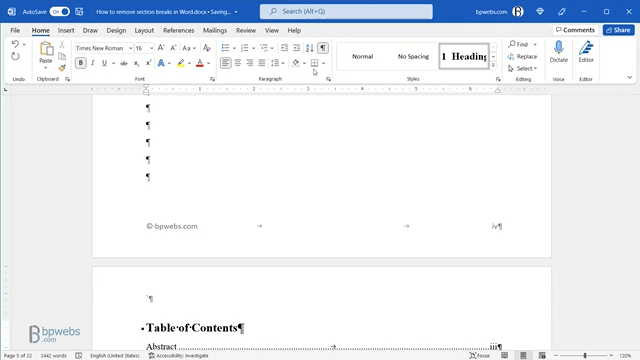This screenshot has width=640, height=360.
Task: Decrease paragraph indent
Action: pyautogui.click(x=284, y=48)
